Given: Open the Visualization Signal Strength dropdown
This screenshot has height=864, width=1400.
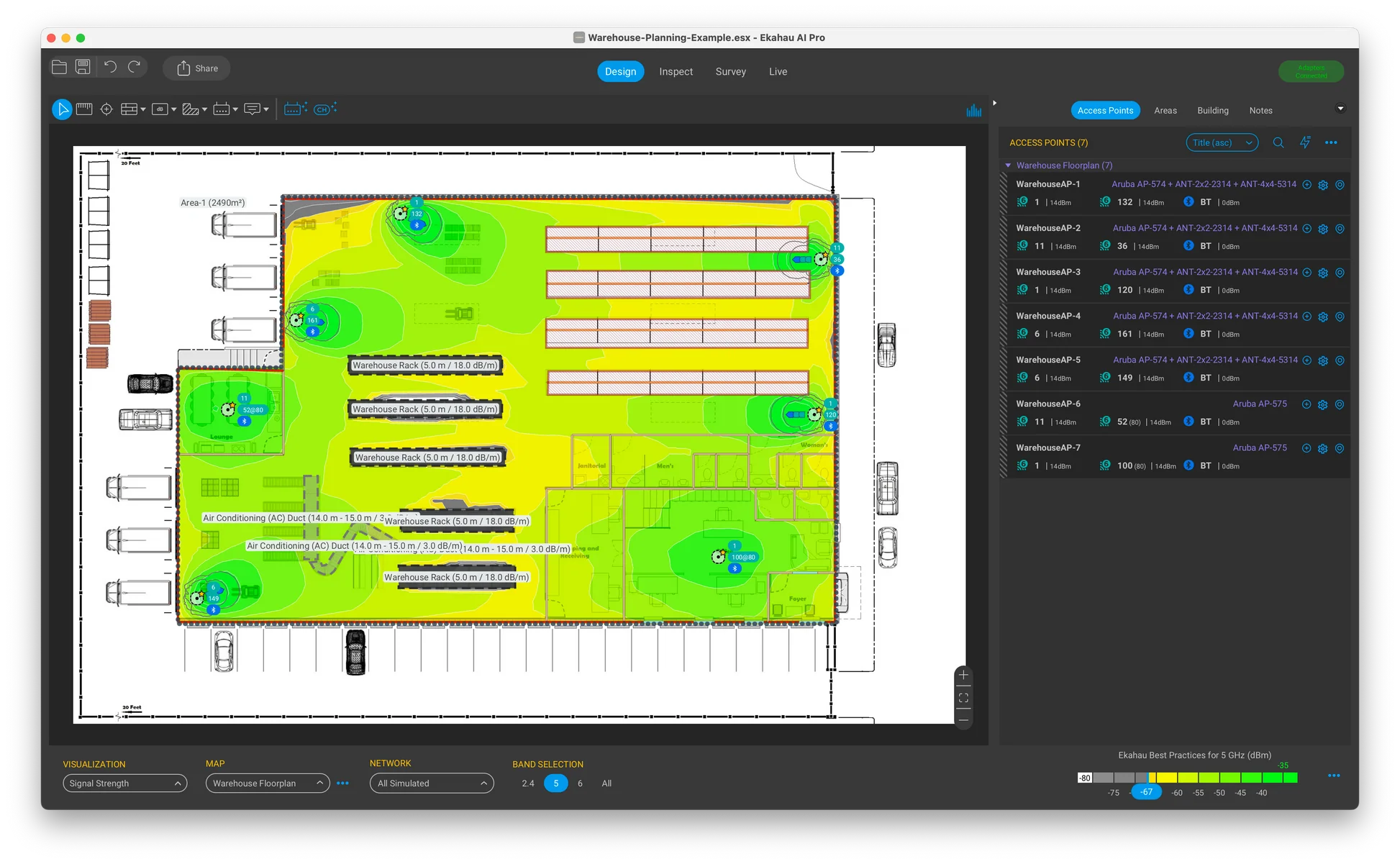Looking at the screenshot, I should pyautogui.click(x=124, y=783).
